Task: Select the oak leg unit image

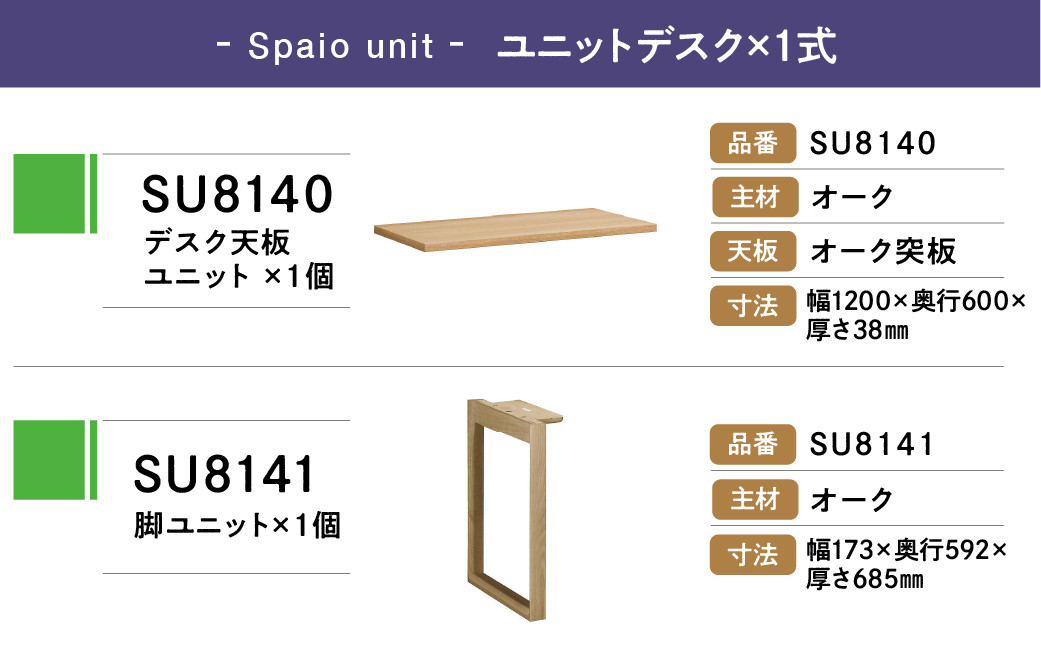Action: [515, 510]
